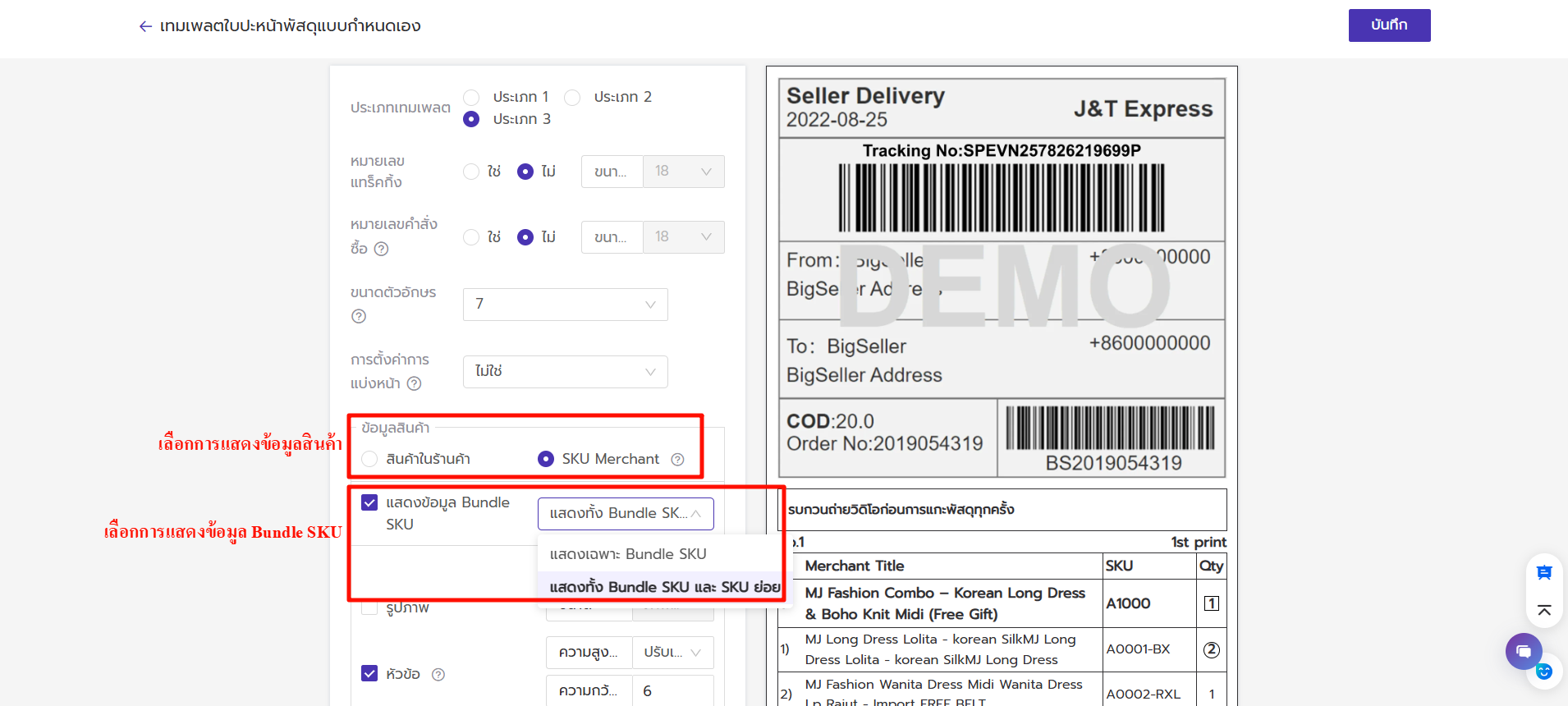Click 'MJ Fashion Combo – Korean Long Dress' row
Viewport: 1568px width, 706px height.
pyautogui.click(x=945, y=603)
